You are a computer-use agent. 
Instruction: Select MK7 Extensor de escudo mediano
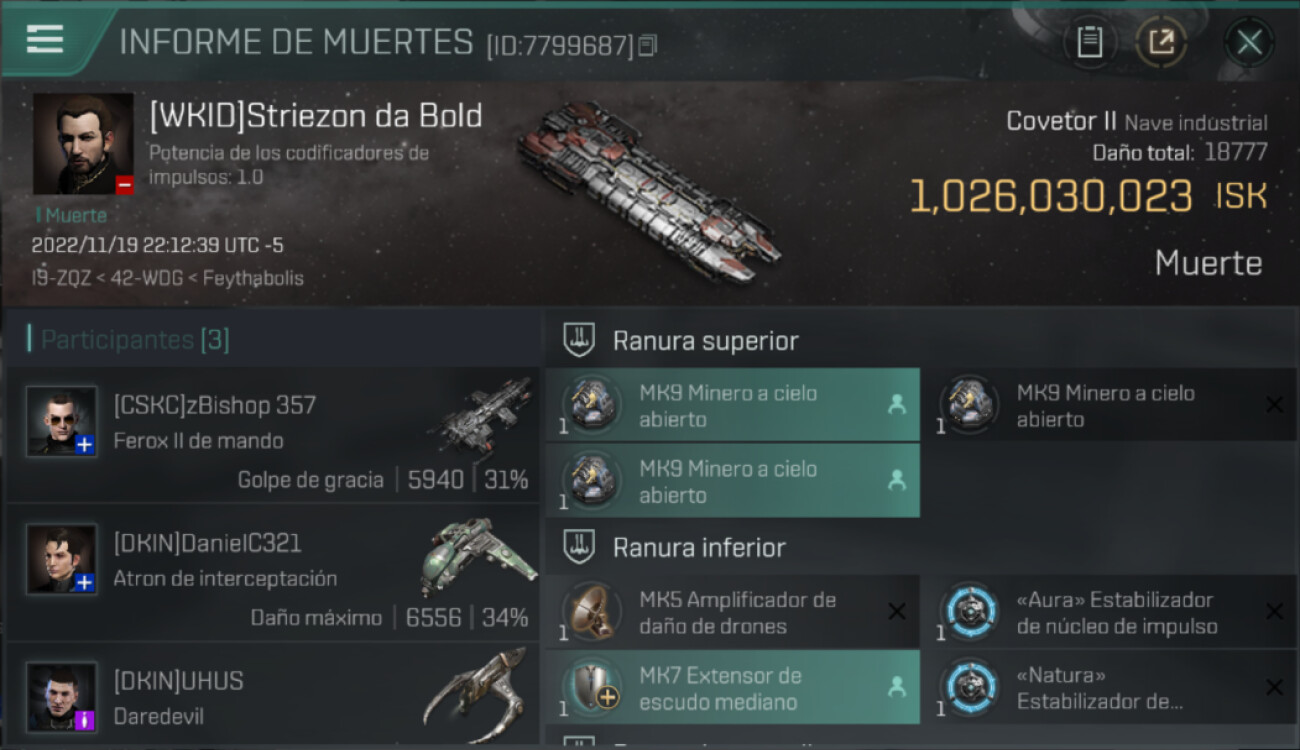732,687
